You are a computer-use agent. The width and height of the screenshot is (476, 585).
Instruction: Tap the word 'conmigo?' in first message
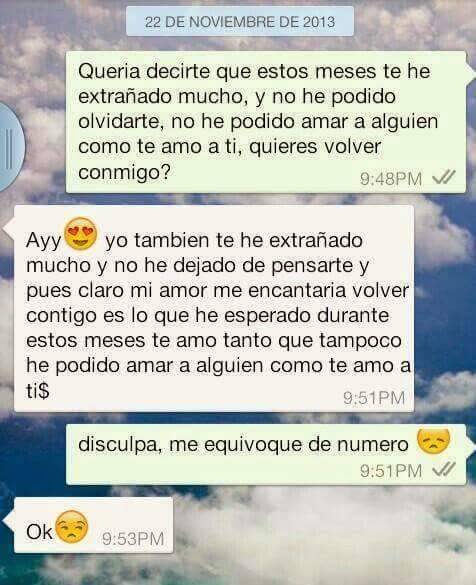pos(124,172)
